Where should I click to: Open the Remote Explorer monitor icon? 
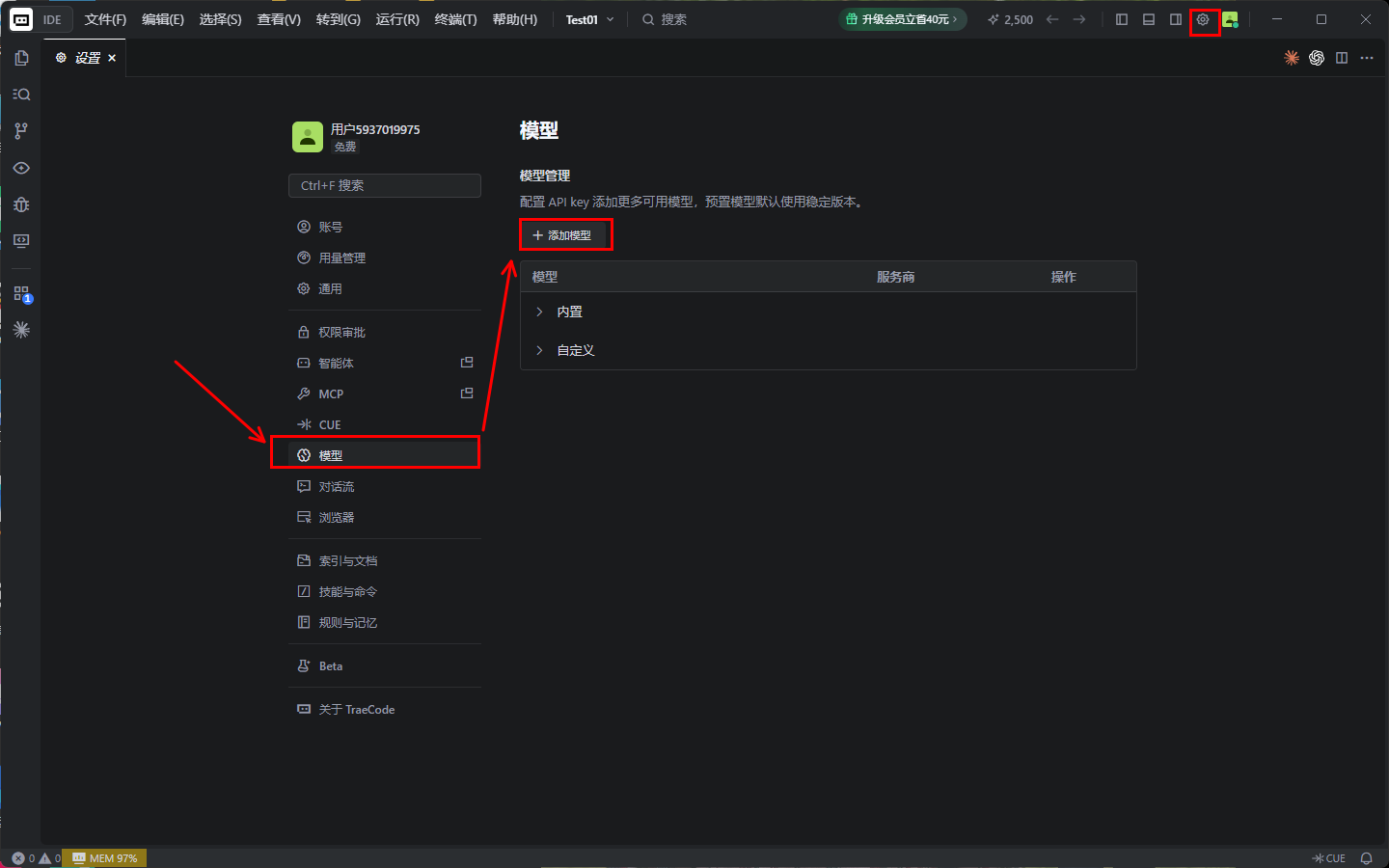pyautogui.click(x=21, y=241)
